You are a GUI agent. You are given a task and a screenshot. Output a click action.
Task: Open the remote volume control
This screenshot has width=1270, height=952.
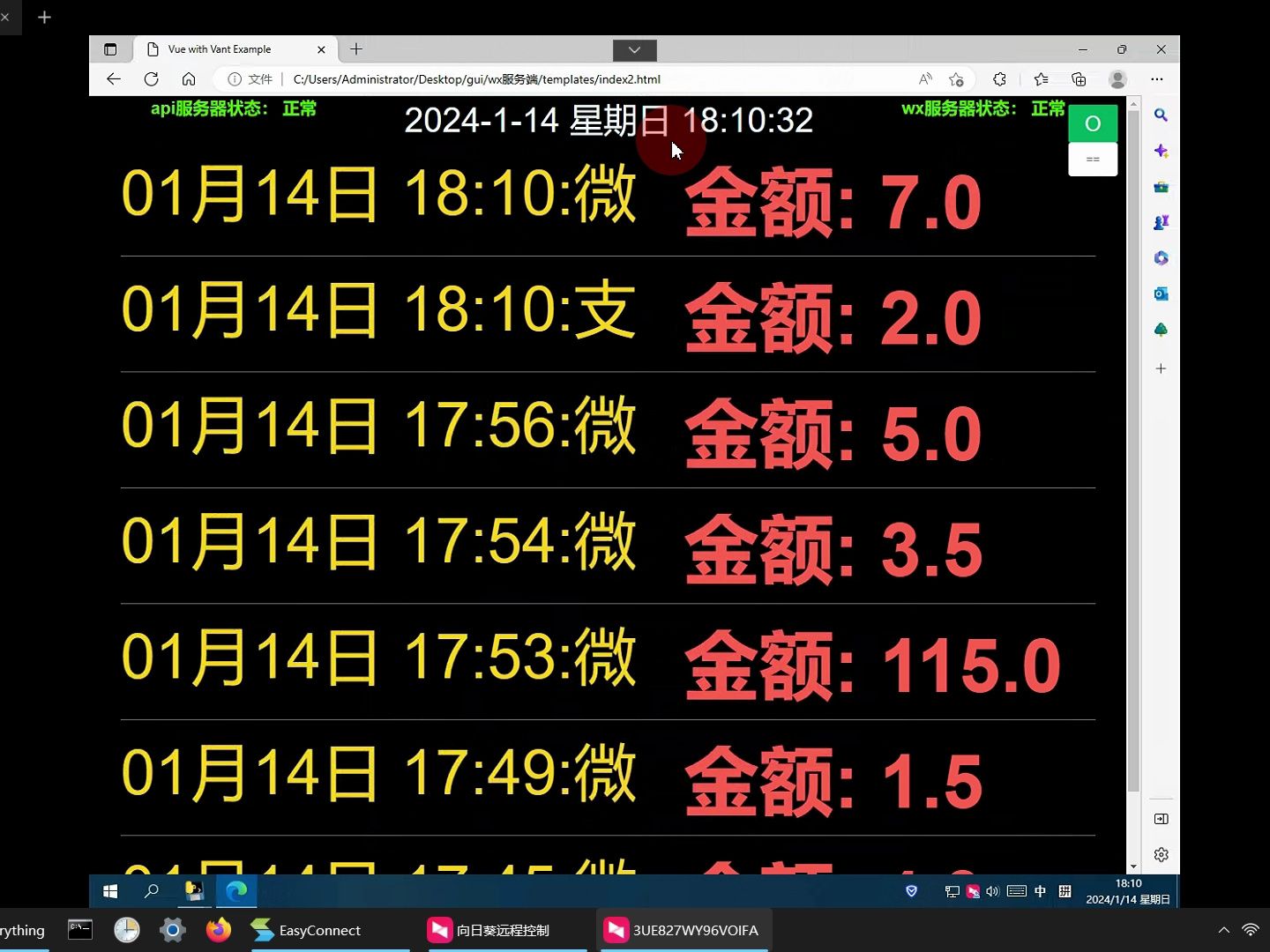pos(993,891)
